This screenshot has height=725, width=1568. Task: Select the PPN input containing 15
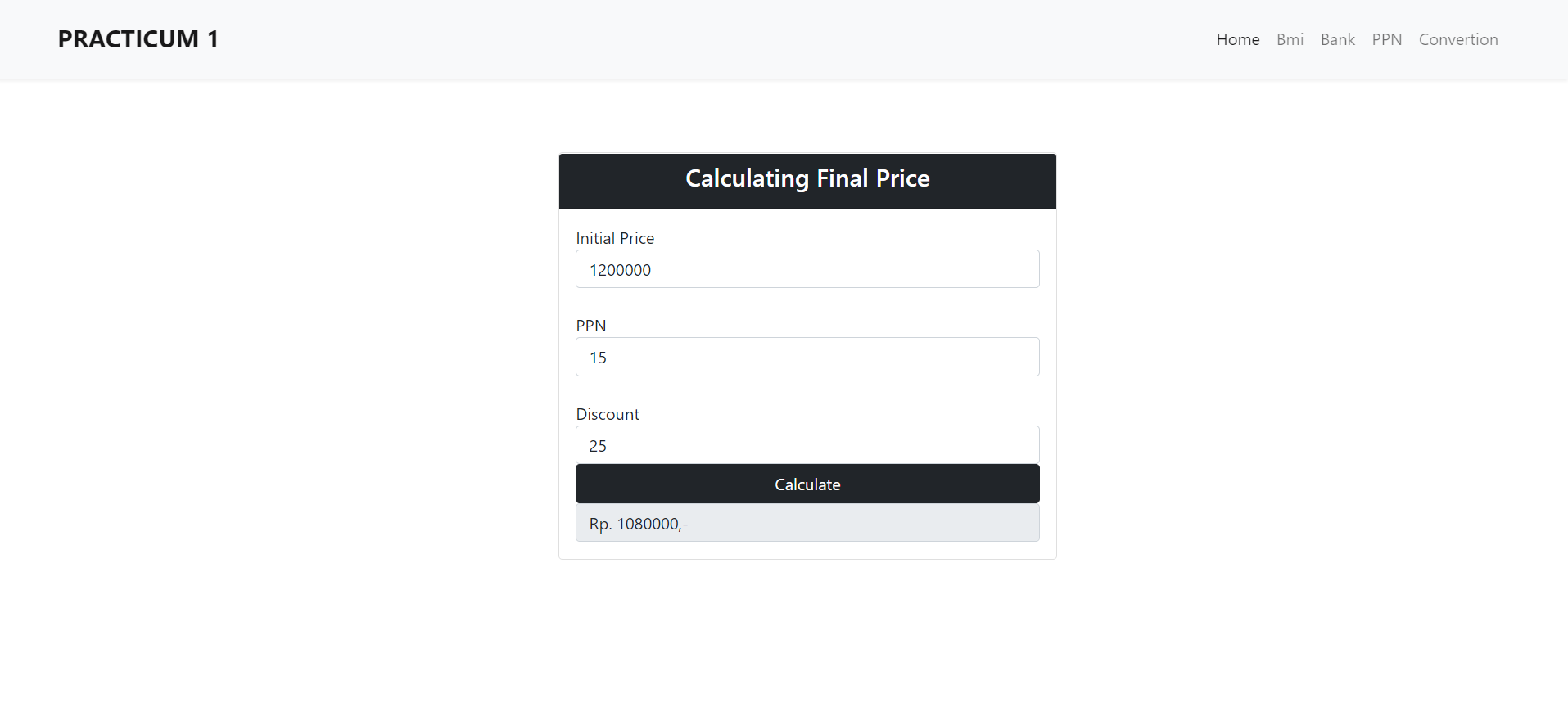tap(807, 357)
